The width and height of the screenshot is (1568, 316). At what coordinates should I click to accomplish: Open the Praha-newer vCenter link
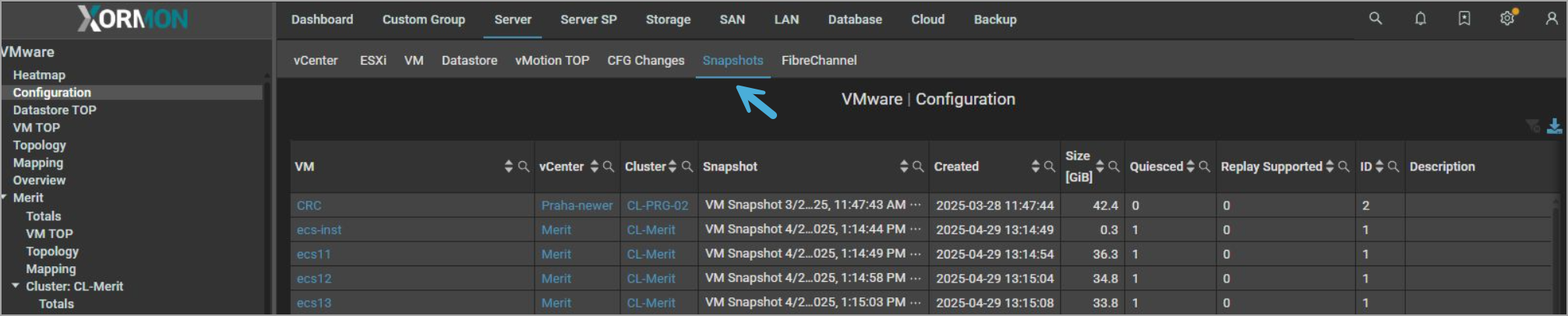[577, 205]
